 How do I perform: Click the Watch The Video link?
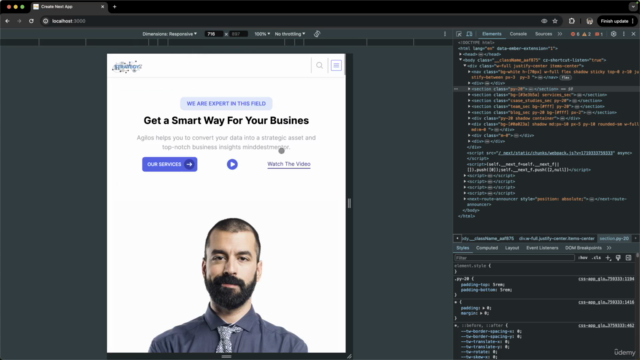pyautogui.click(x=289, y=164)
